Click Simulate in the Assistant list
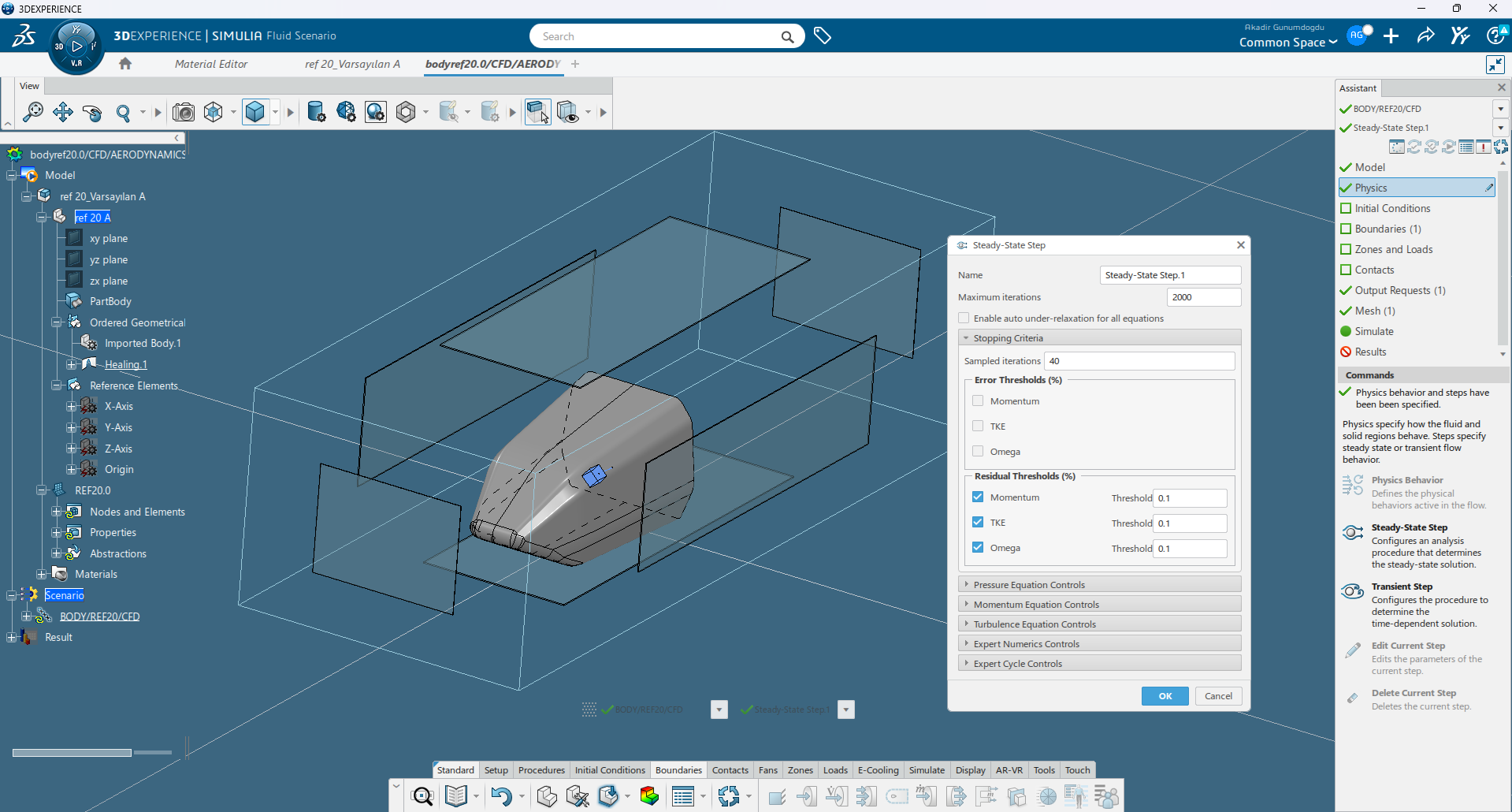 point(1374,331)
